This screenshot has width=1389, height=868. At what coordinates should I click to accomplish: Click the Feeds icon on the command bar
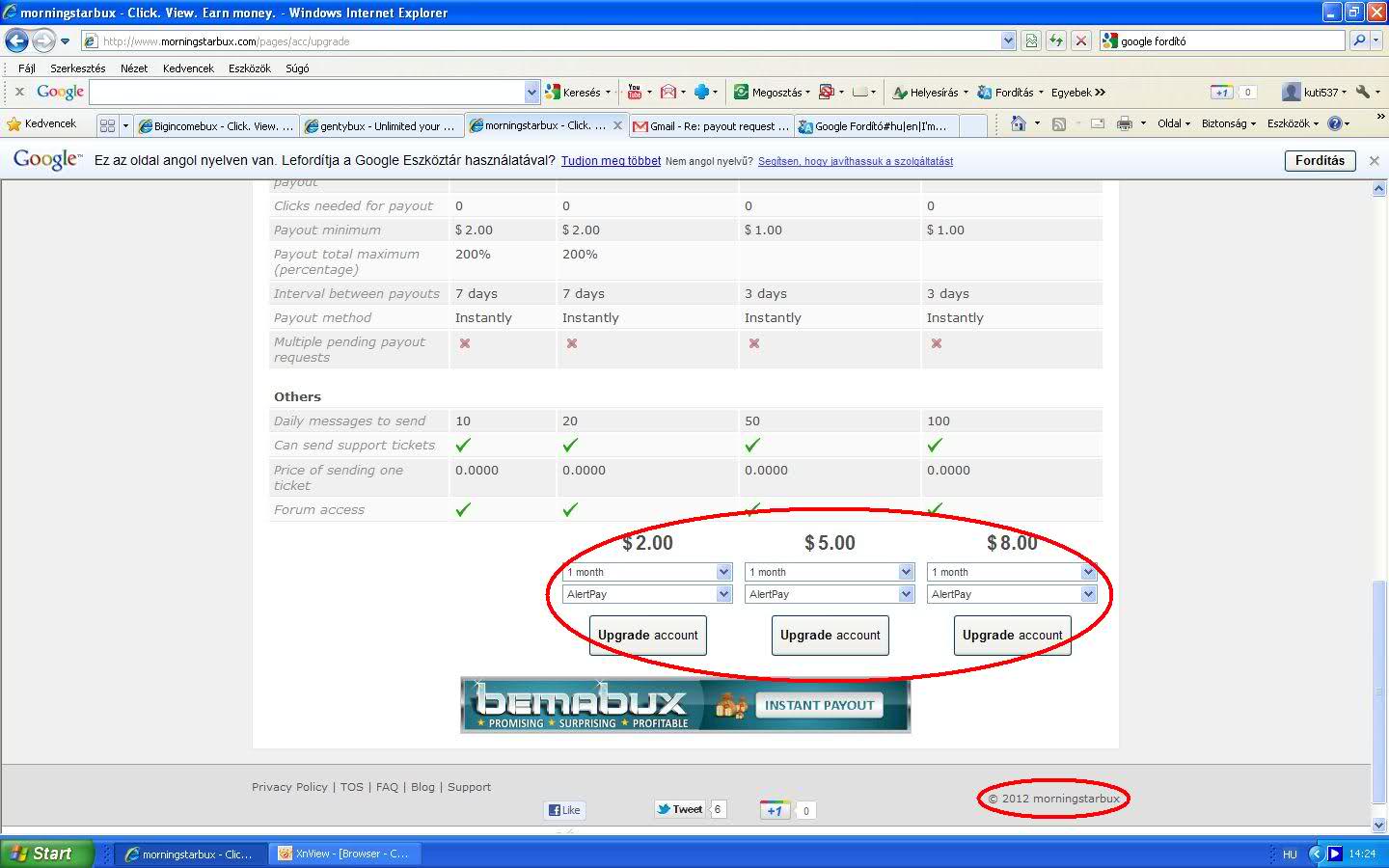[1058, 123]
